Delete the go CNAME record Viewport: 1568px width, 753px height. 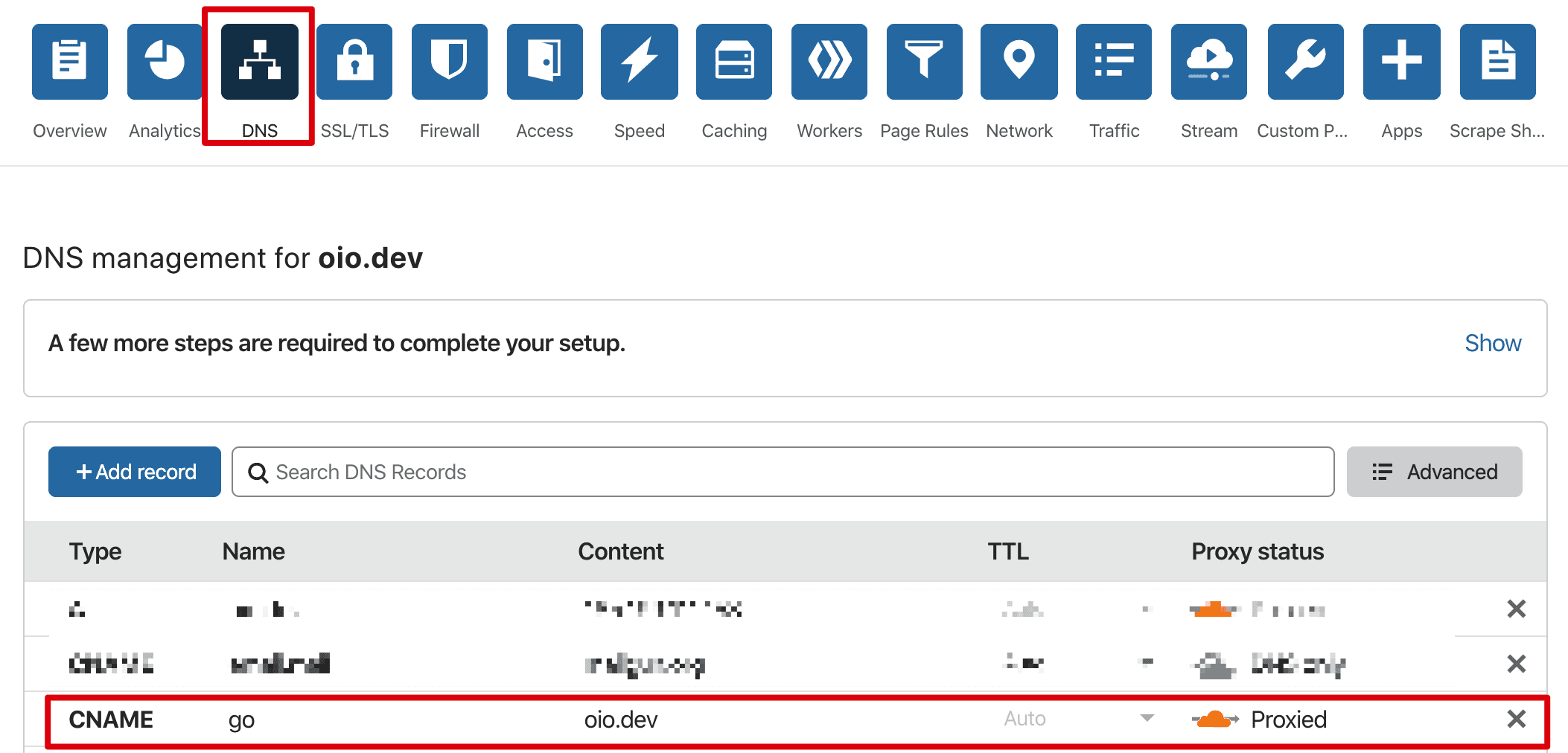1517,719
